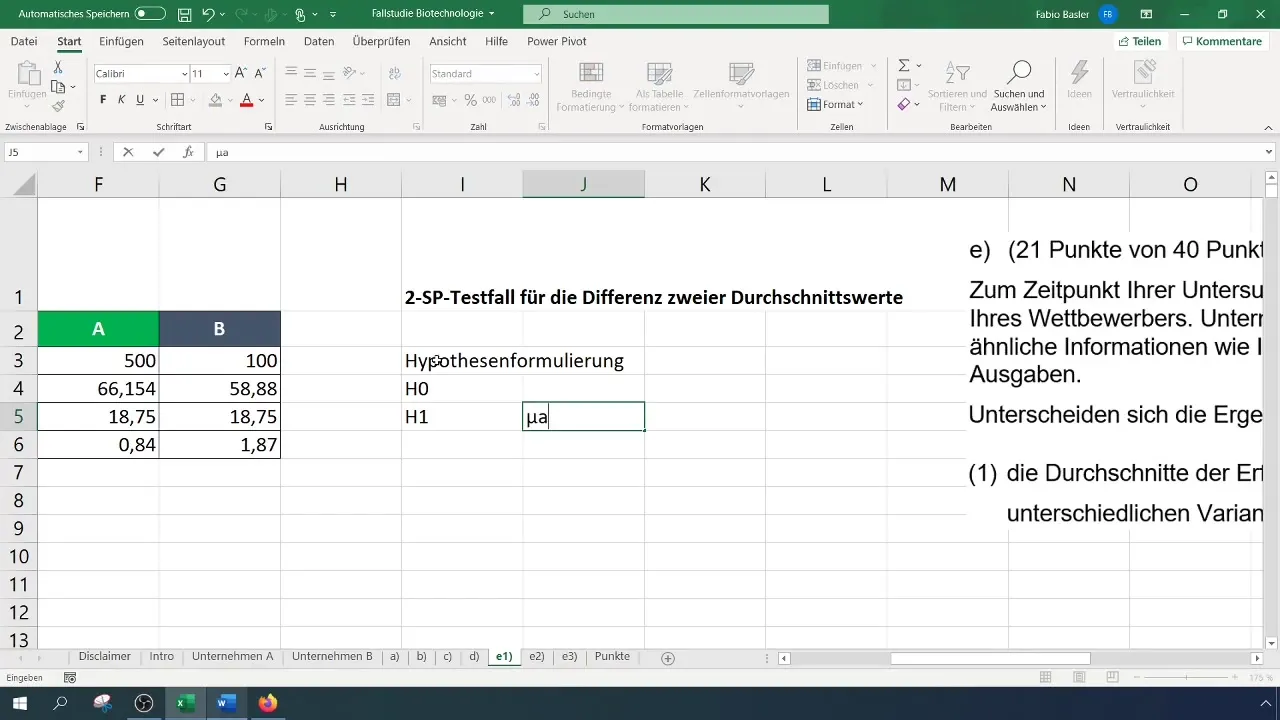The height and width of the screenshot is (720, 1280).
Task: Open Fallstudie Biotechnologie title dropdown
Action: click(x=492, y=14)
